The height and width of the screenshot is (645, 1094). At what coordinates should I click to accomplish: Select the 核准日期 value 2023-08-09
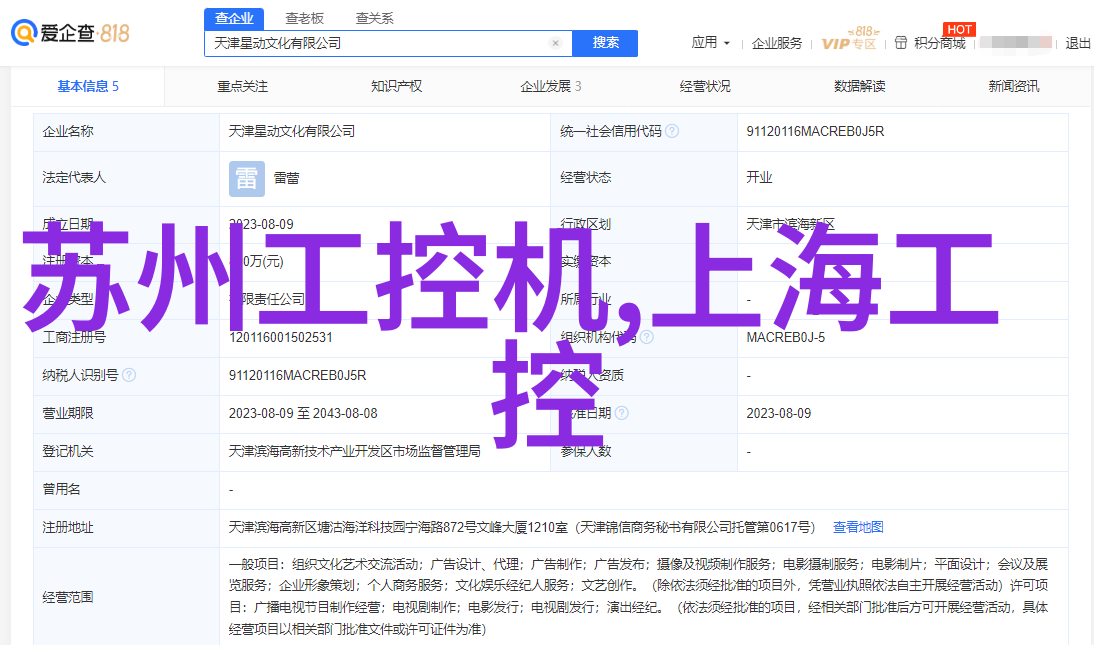[779, 413]
